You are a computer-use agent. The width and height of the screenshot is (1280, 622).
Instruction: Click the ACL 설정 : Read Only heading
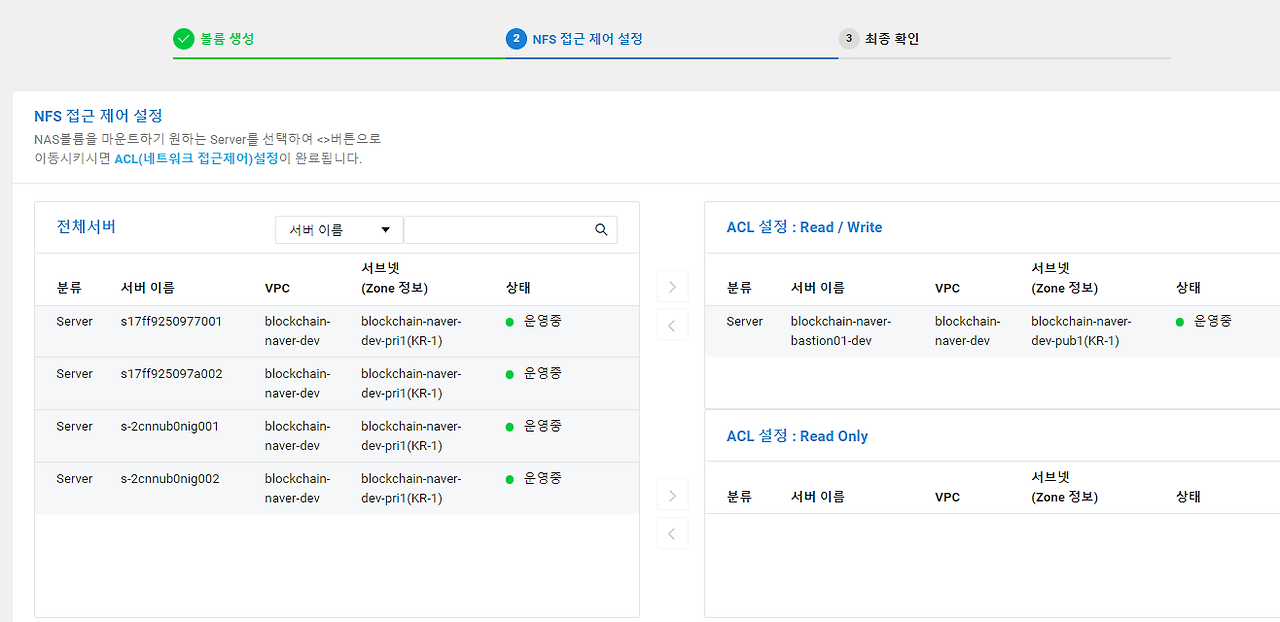click(797, 436)
